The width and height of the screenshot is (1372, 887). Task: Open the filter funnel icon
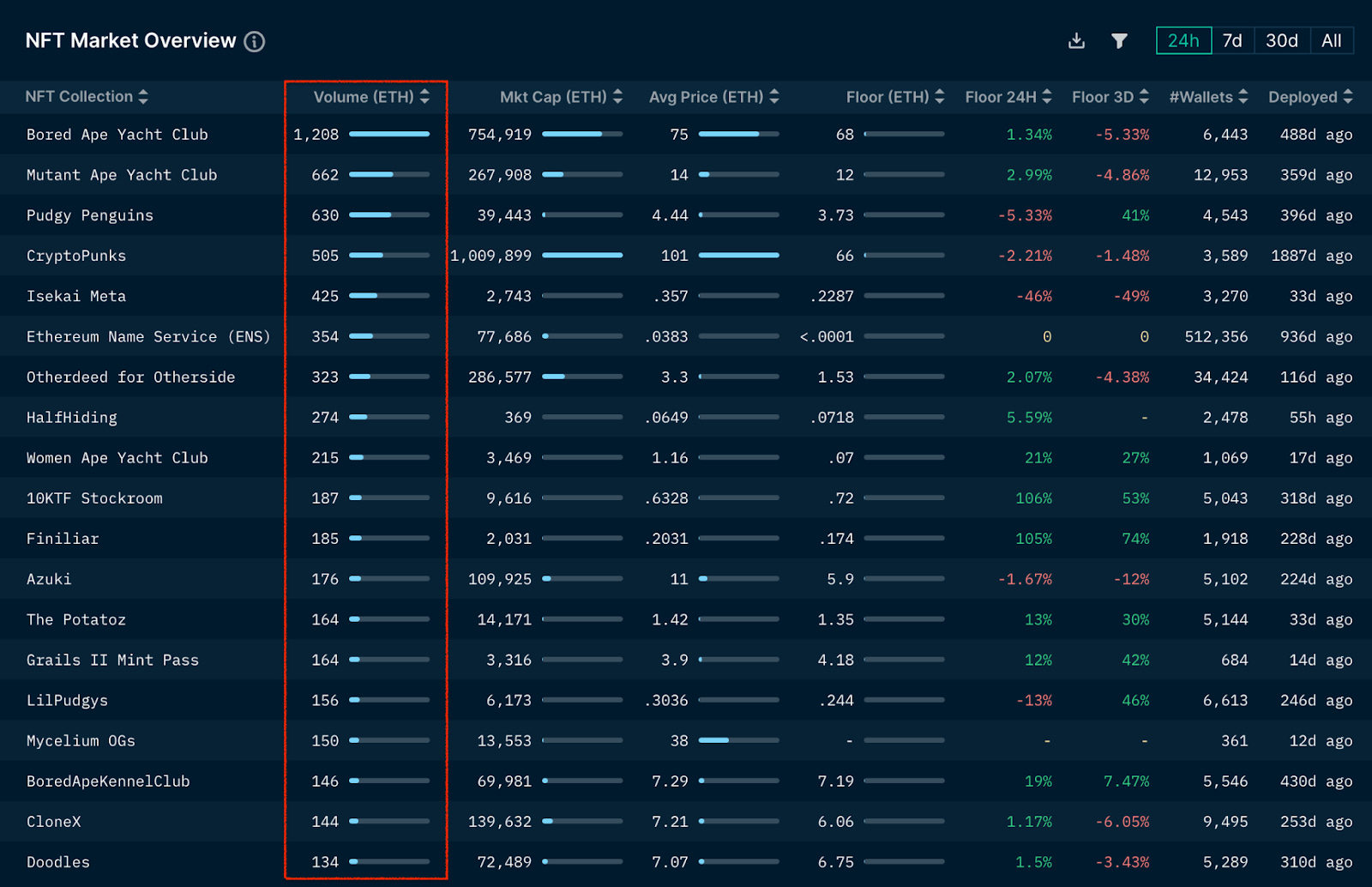point(1119,41)
